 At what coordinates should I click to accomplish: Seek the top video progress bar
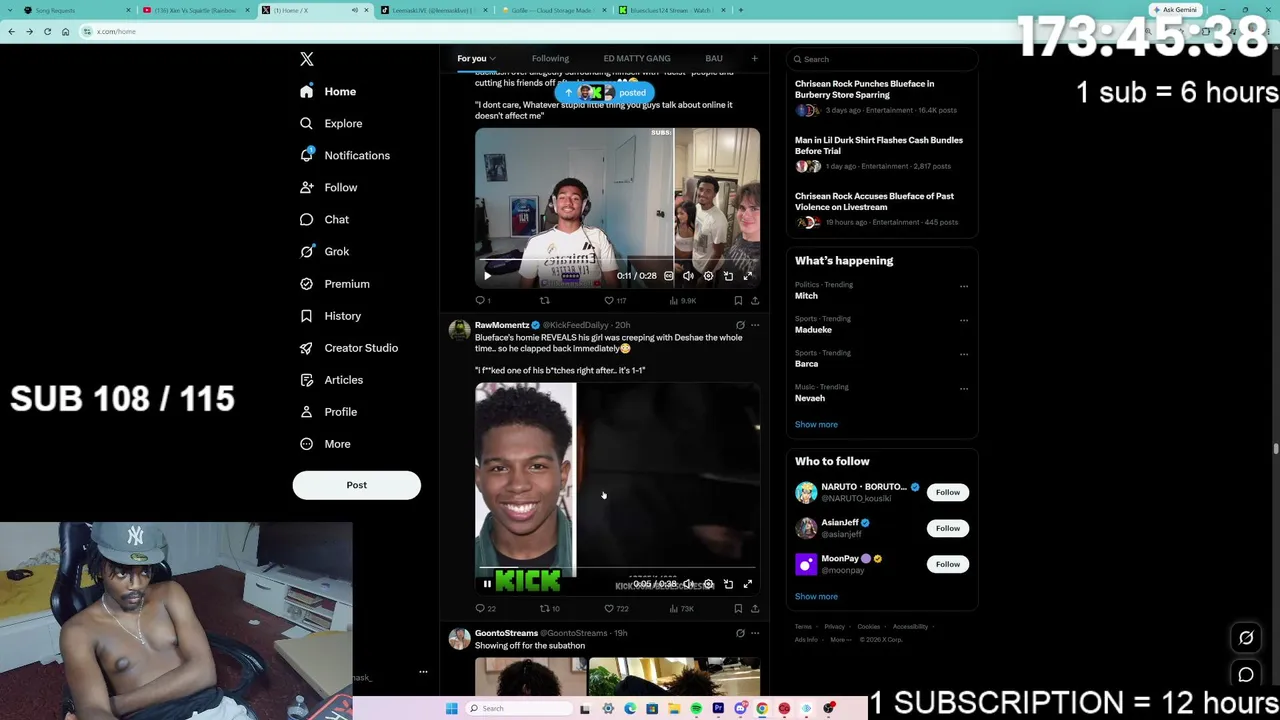point(617,262)
